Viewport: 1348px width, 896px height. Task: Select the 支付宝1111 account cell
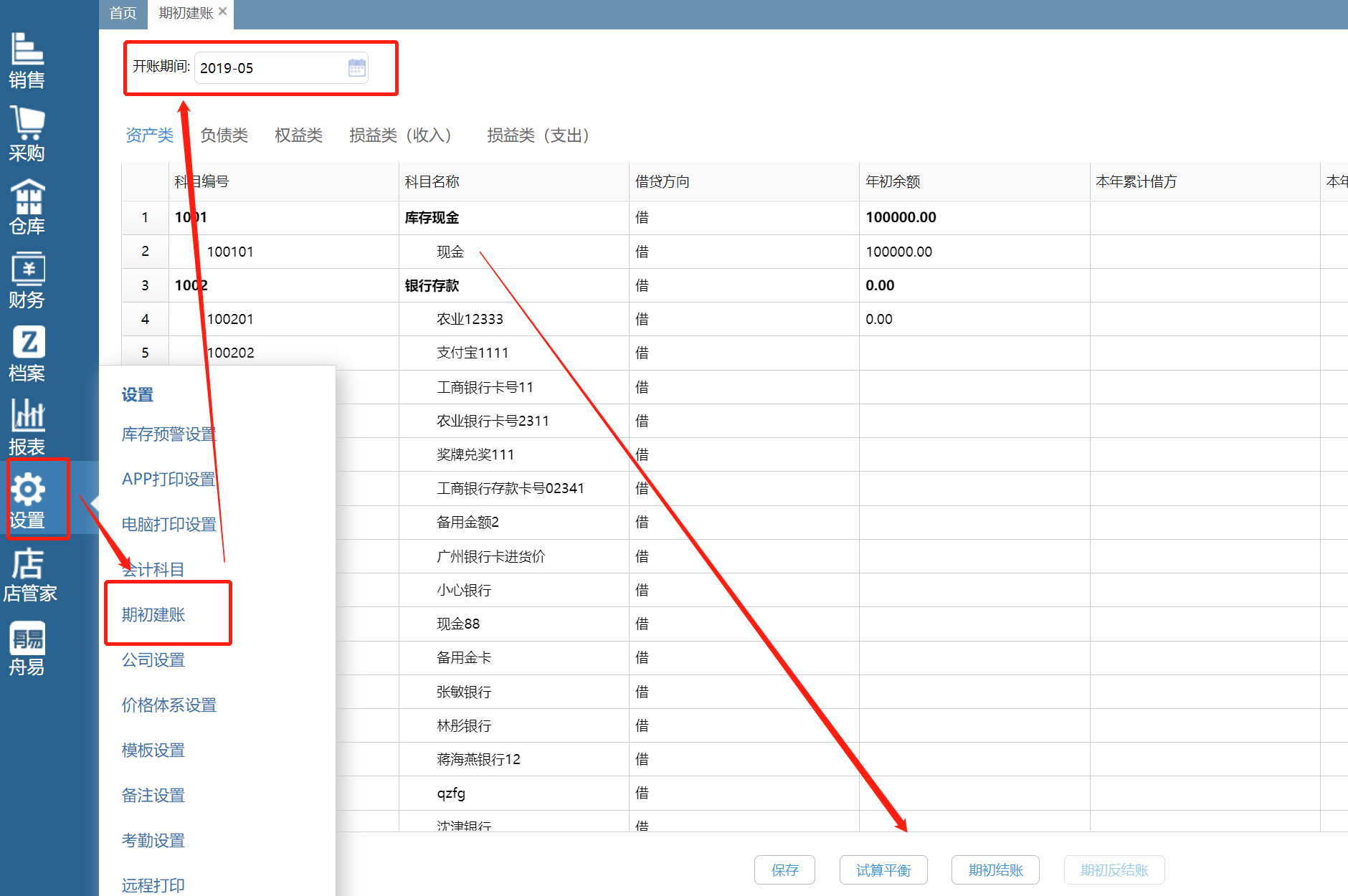coord(513,353)
